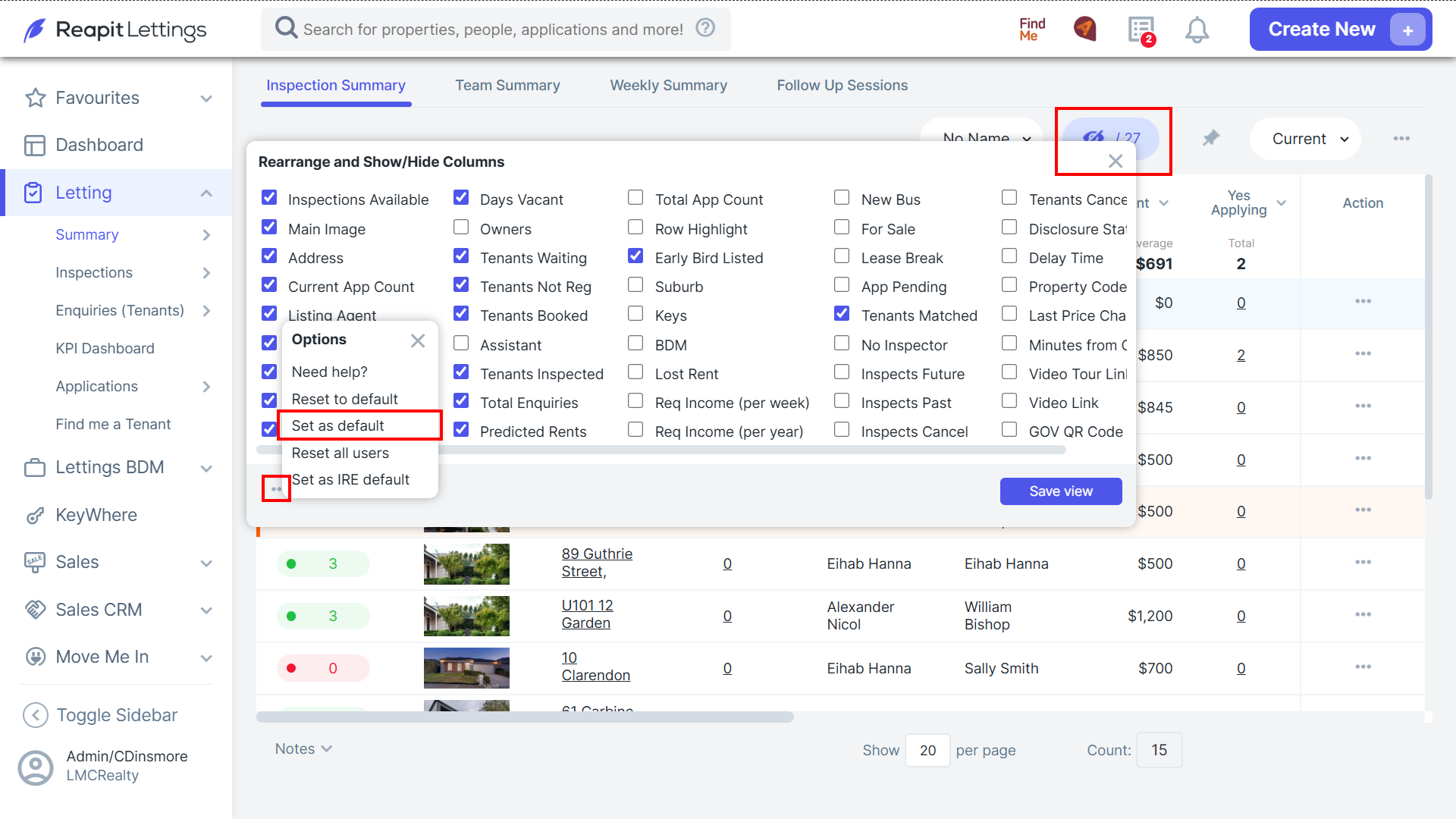This screenshot has width=1456, height=819.
Task: Open the three-dot menu beside Current
Action: coord(1401,138)
